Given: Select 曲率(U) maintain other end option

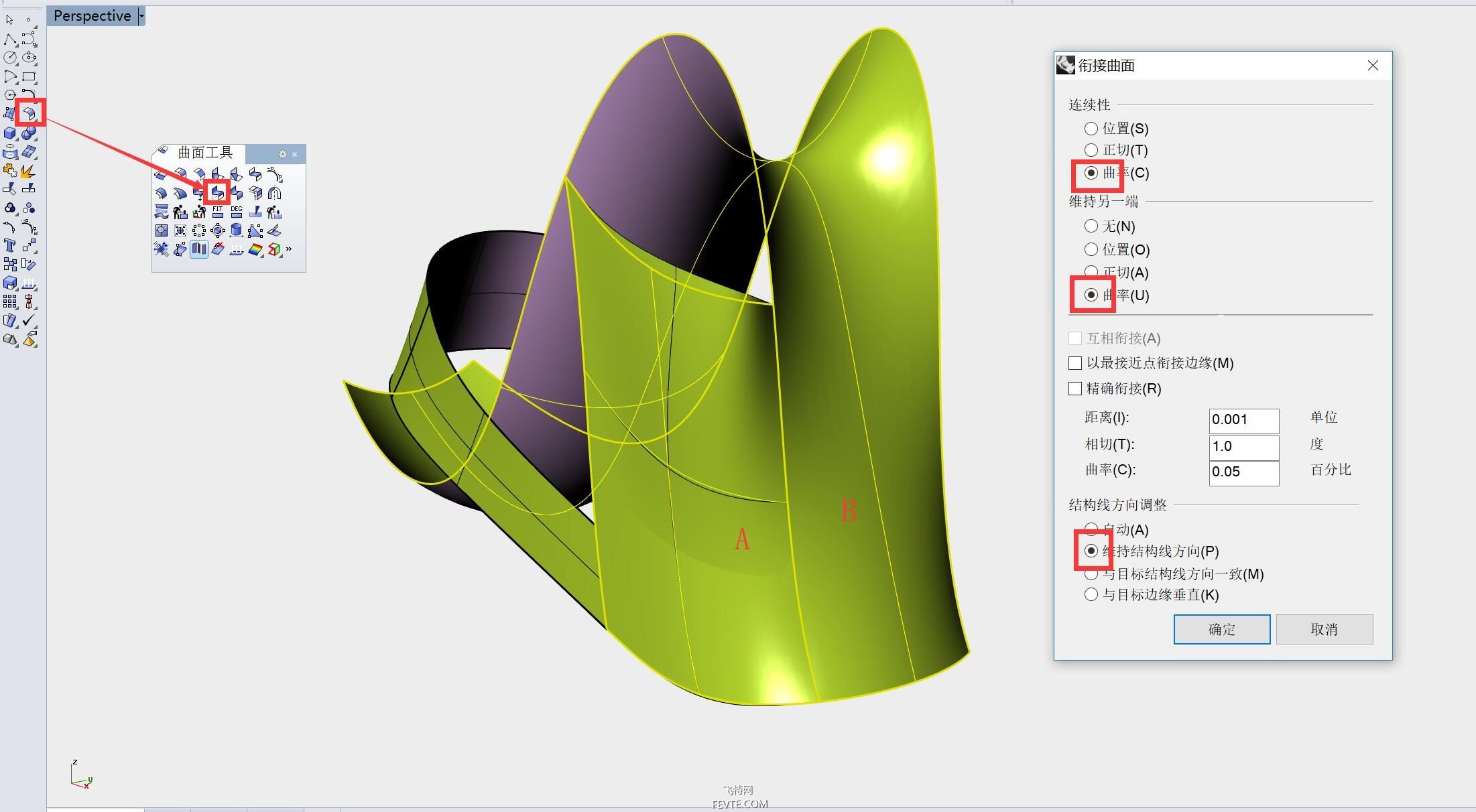Looking at the screenshot, I should click(1091, 294).
